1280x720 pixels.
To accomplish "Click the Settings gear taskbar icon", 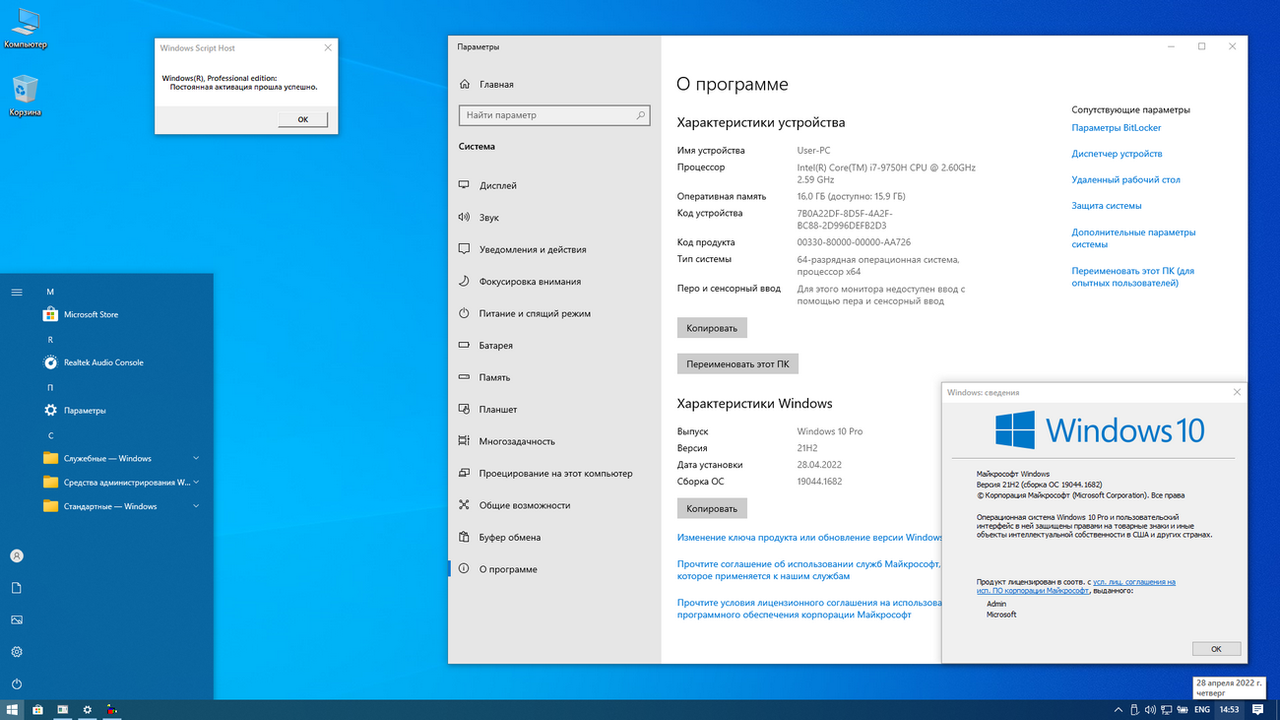I will [88, 710].
